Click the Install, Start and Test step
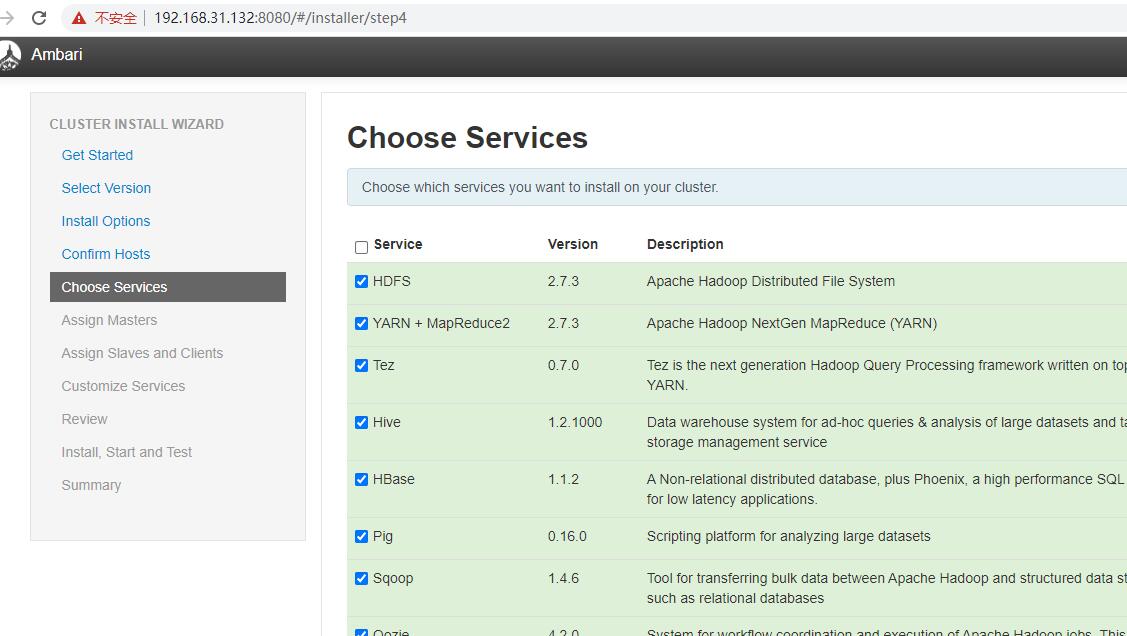The height and width of the screenshot is (636, 1127). click(126, 453)
